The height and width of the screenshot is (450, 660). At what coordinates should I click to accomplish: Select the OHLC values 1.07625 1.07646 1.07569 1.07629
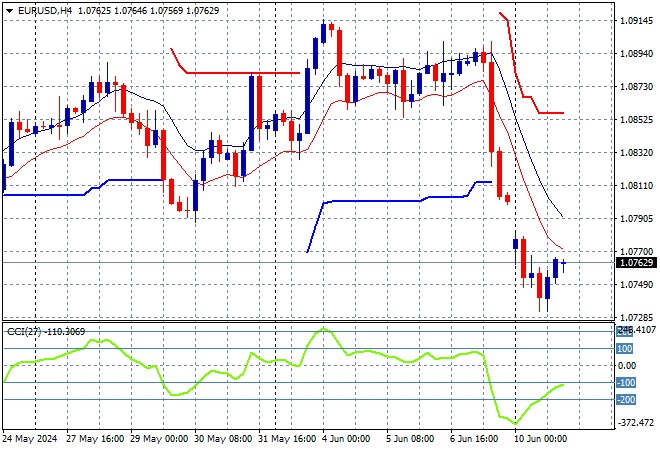[149, 11]
